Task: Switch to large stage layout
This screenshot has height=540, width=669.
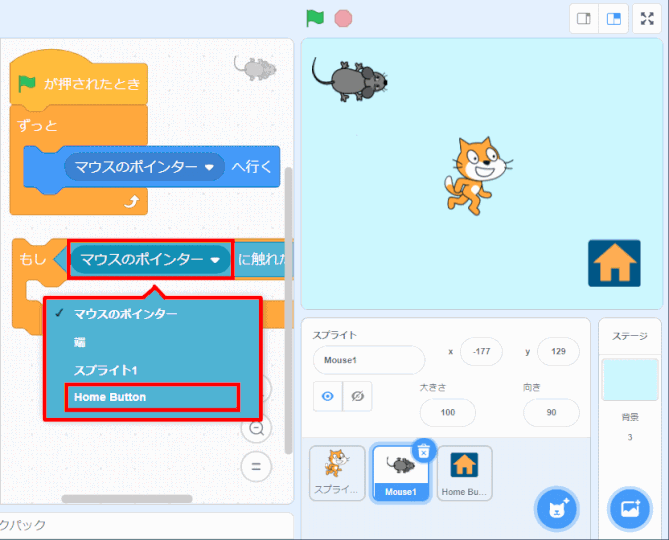Action: (x=614, y=18)
